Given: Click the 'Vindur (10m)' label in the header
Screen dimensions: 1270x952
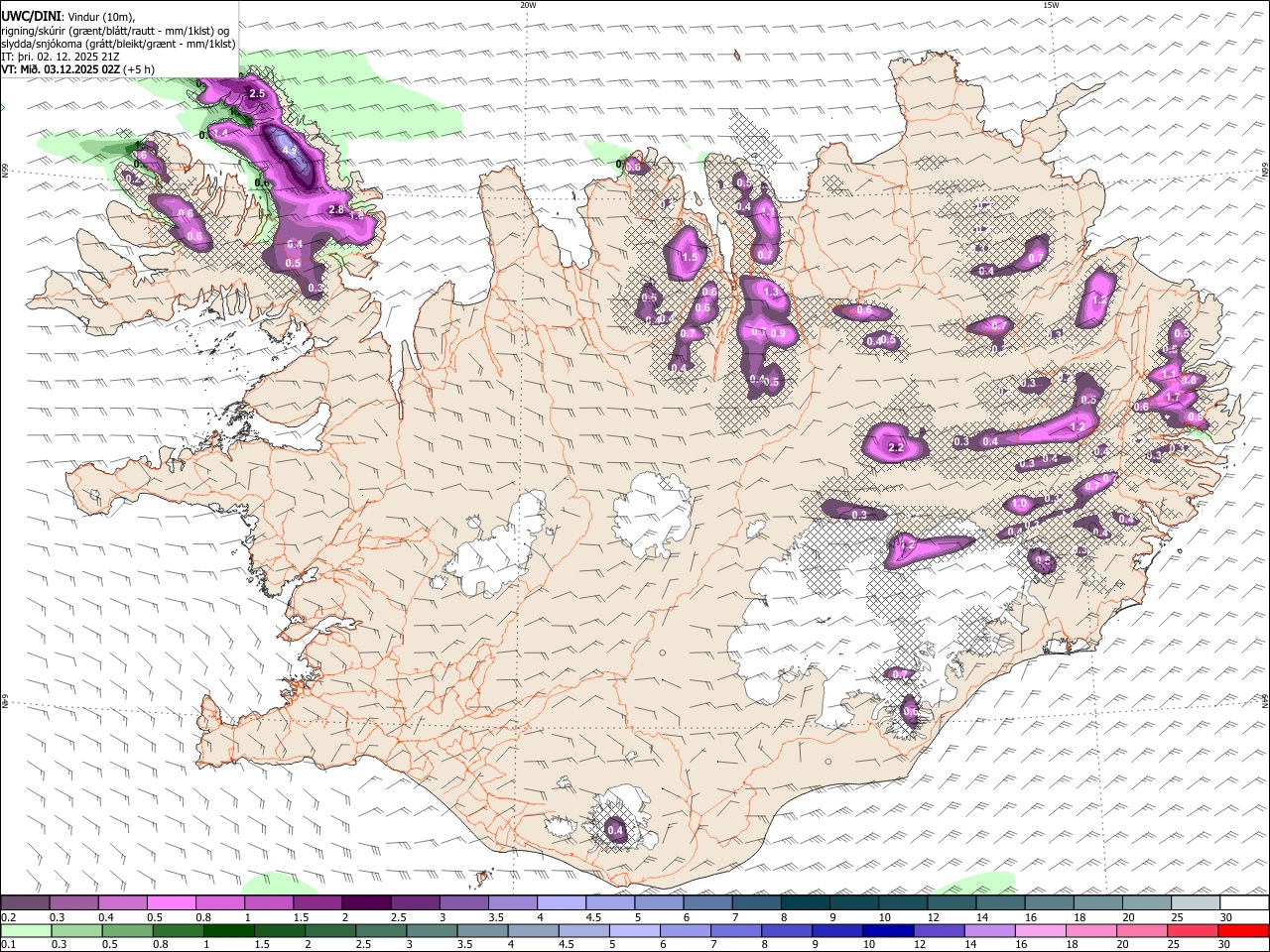Looking at the screenshot, I should click(x=99, y=17).
